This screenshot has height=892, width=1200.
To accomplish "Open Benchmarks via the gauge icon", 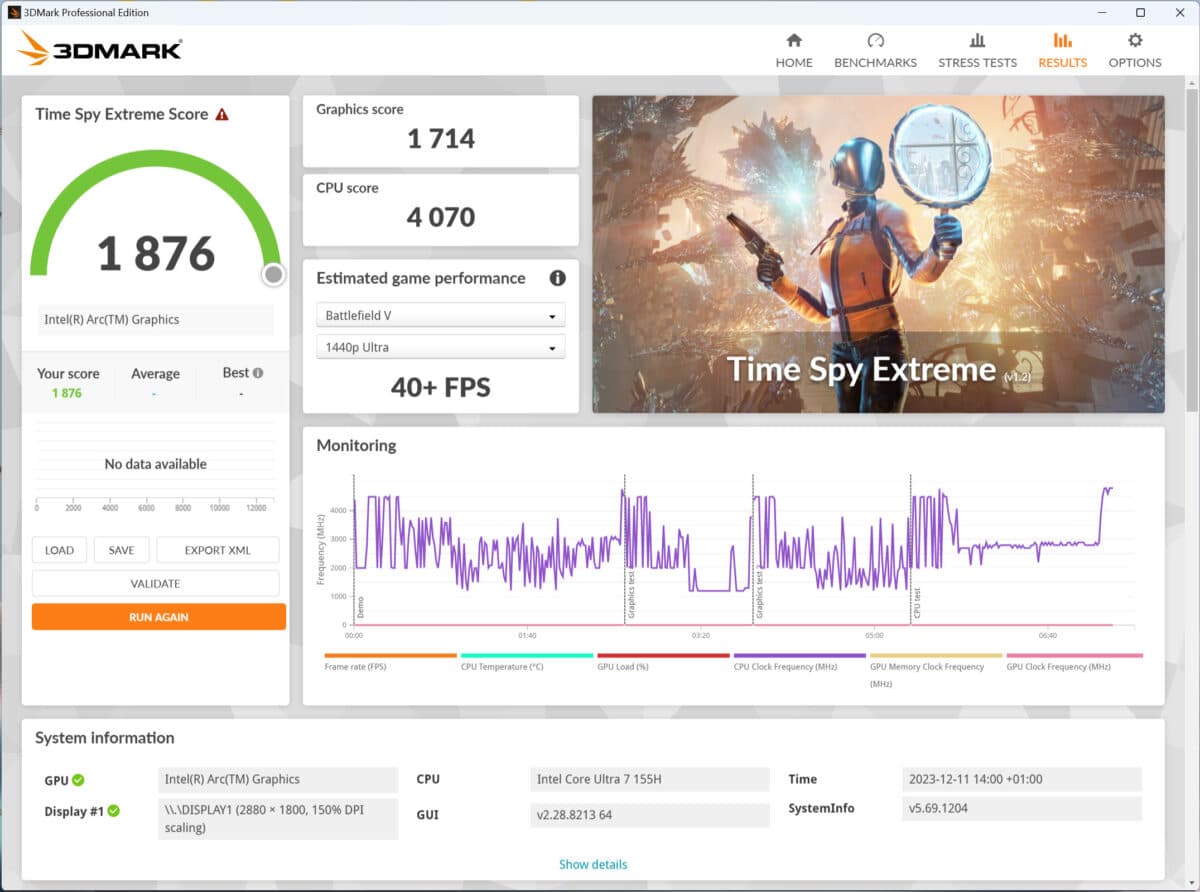I will [875, 41].
